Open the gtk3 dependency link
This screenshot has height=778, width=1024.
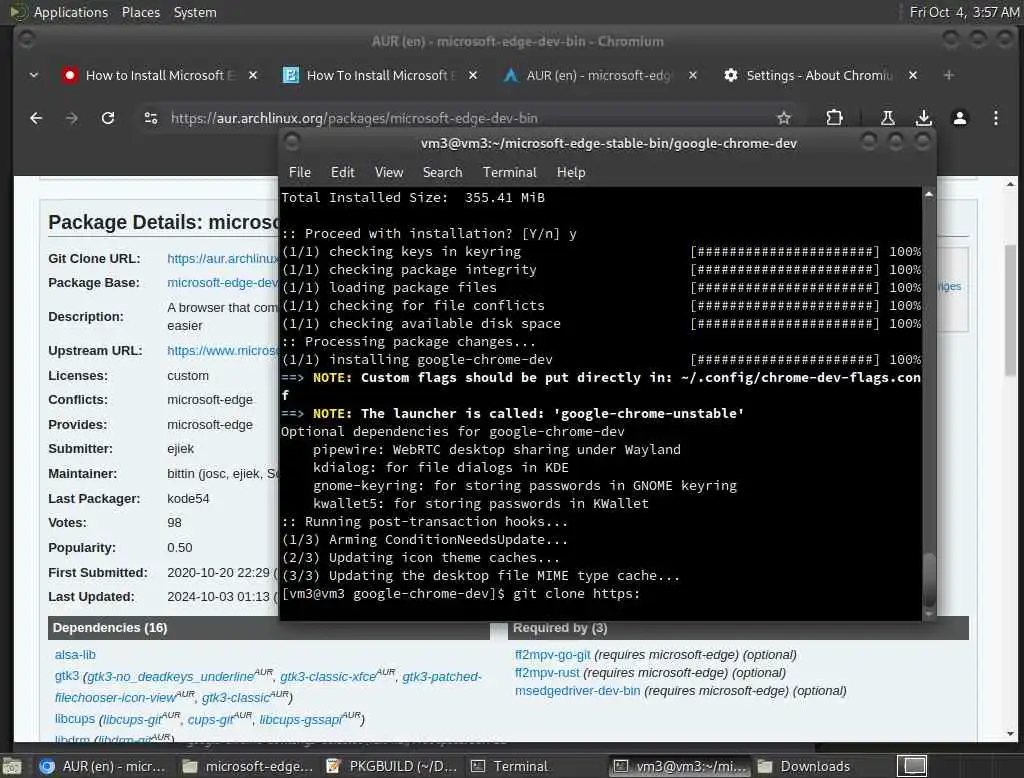point(67,676)
